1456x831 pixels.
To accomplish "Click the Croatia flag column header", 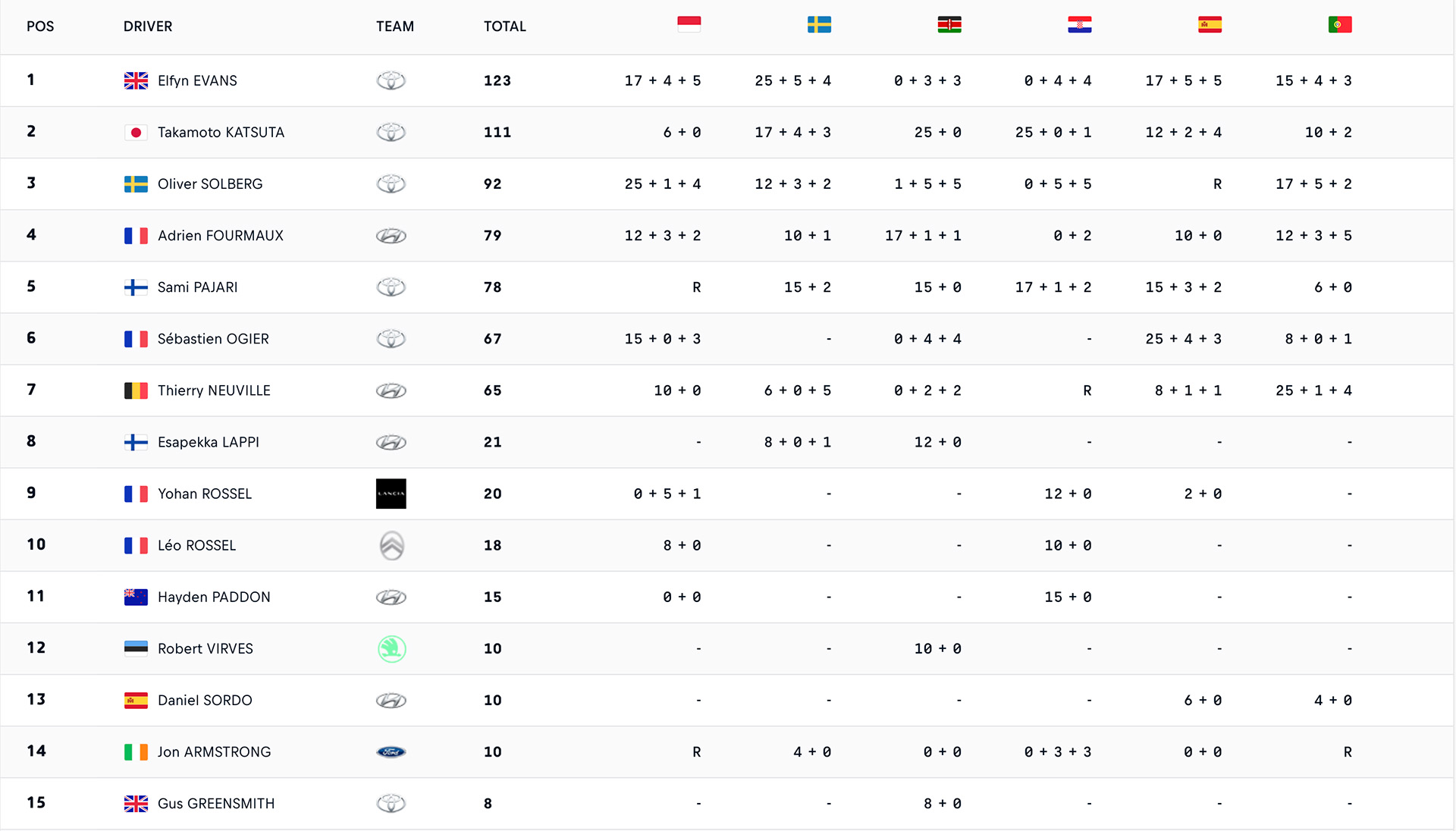I will click(1080, 25).
